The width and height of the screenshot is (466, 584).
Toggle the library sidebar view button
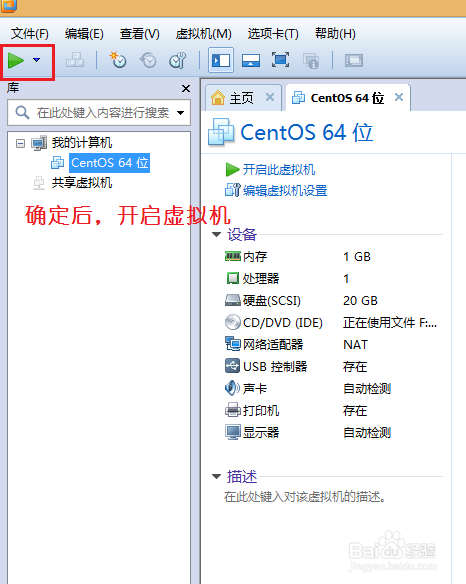(221, 60)
